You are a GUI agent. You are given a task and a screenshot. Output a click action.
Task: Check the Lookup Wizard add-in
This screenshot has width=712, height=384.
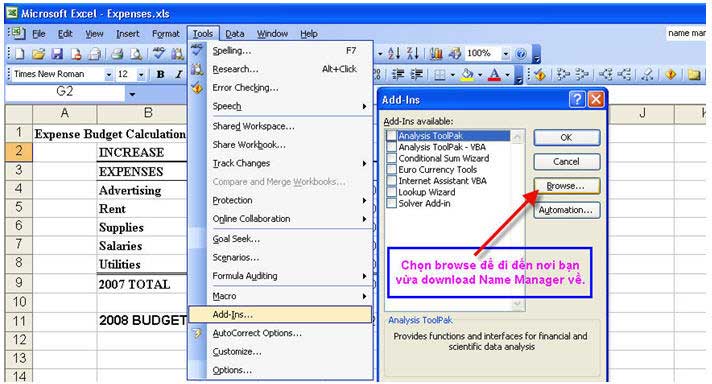[x=391, y=192]
